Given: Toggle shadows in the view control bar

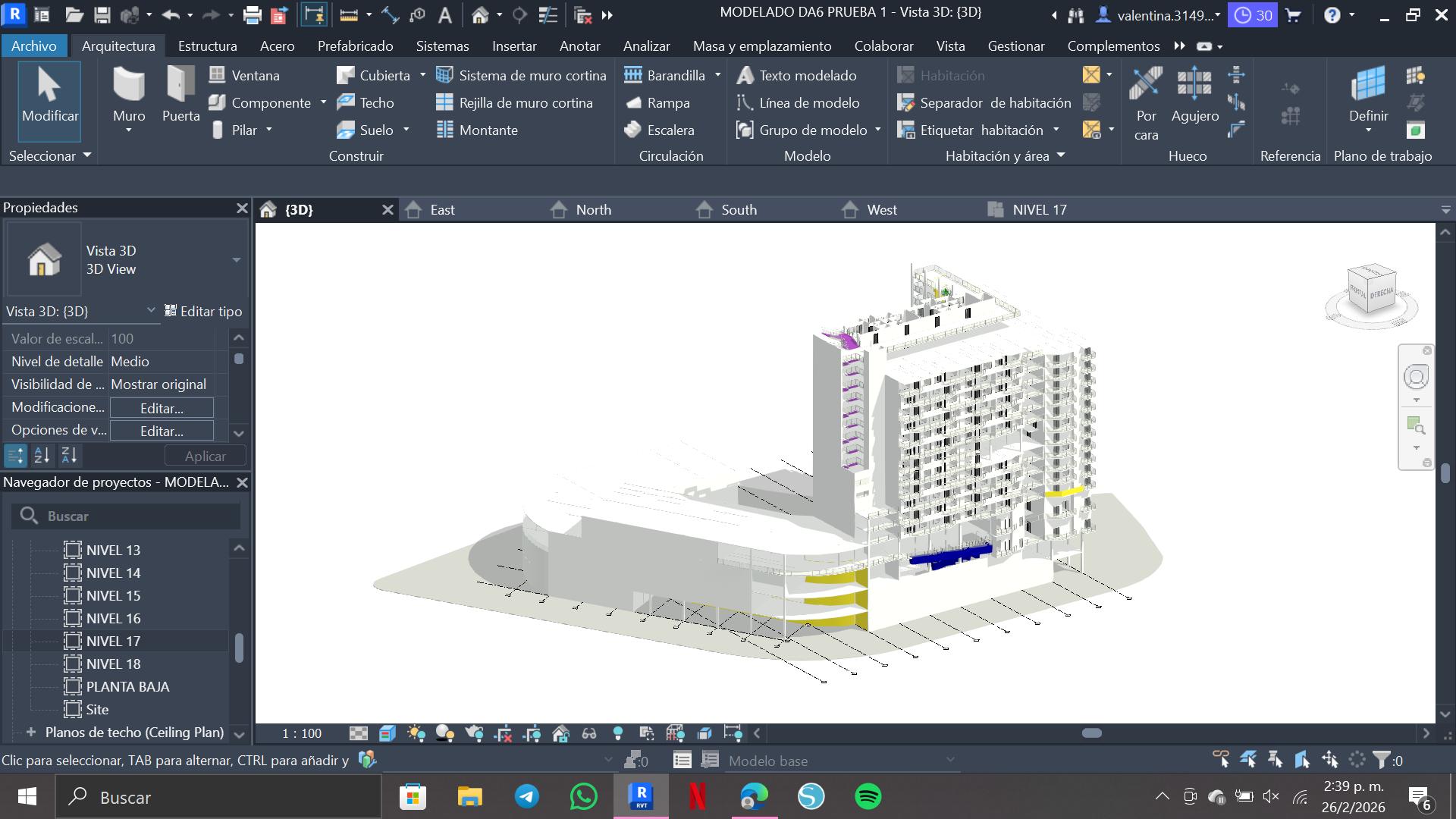Looking at the screenshot, I should pyautogui.click(x=445, y=733).
